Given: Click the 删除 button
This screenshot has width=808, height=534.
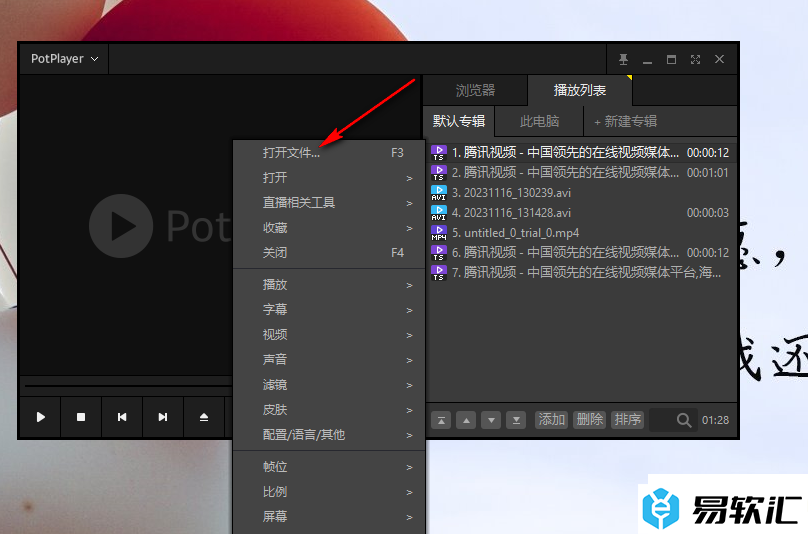Looking at the screenshot, I should (x=590, y=420).
